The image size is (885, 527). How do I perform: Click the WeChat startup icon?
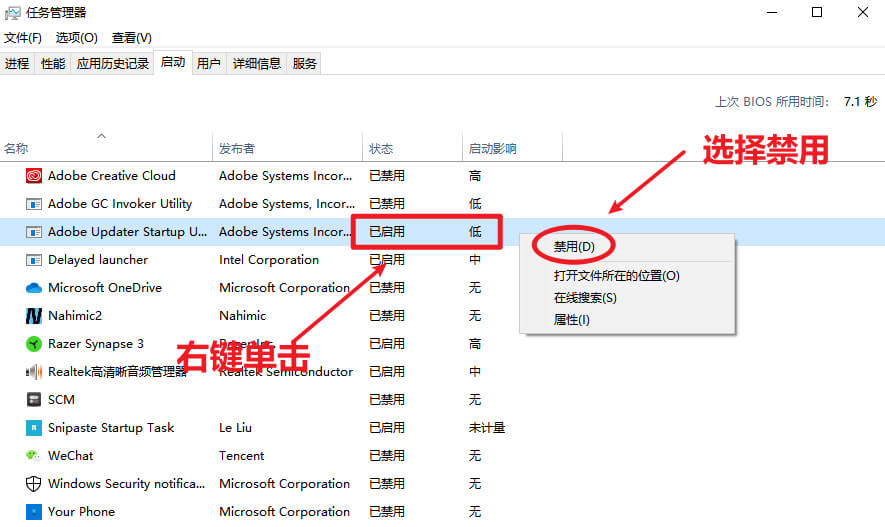33,456
